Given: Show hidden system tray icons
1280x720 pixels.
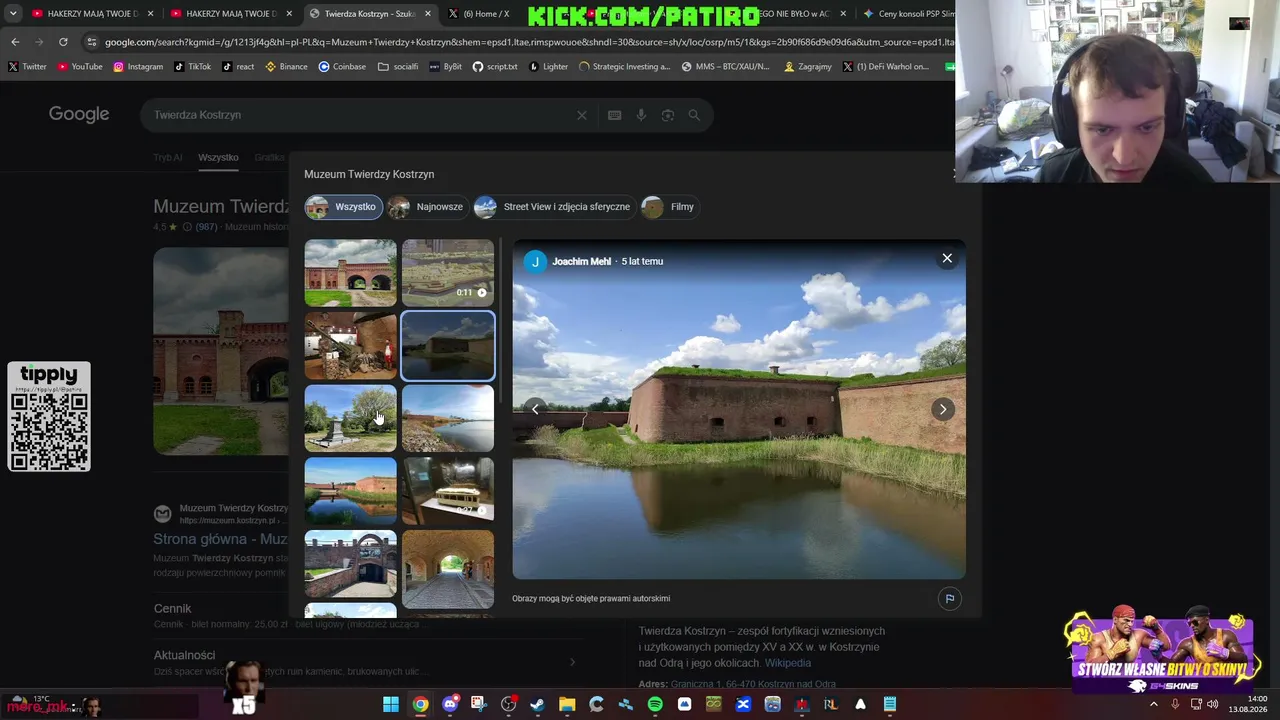Looking at the screenshot, I should pos(1153,704).
